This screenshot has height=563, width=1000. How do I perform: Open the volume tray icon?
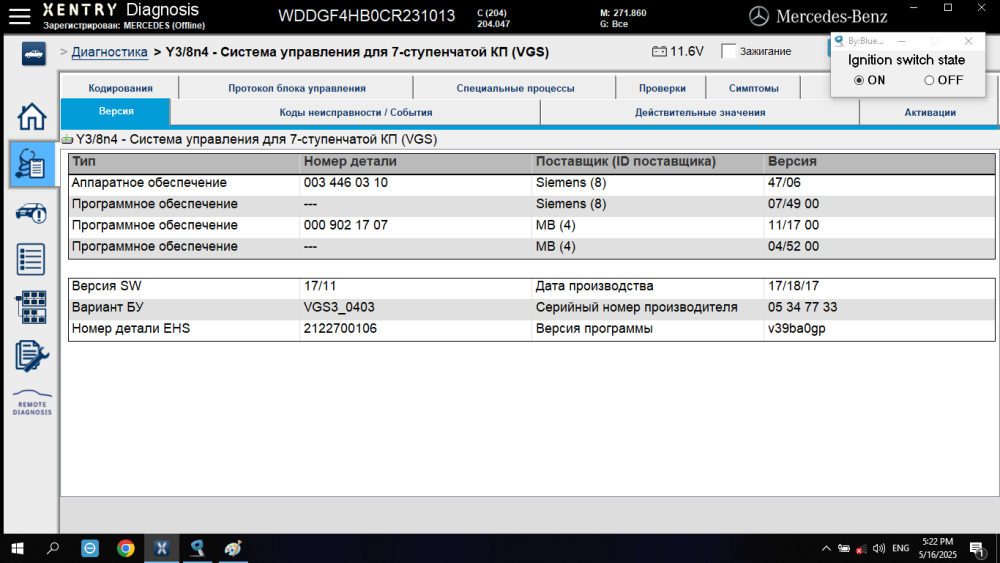tap(879, 548)
